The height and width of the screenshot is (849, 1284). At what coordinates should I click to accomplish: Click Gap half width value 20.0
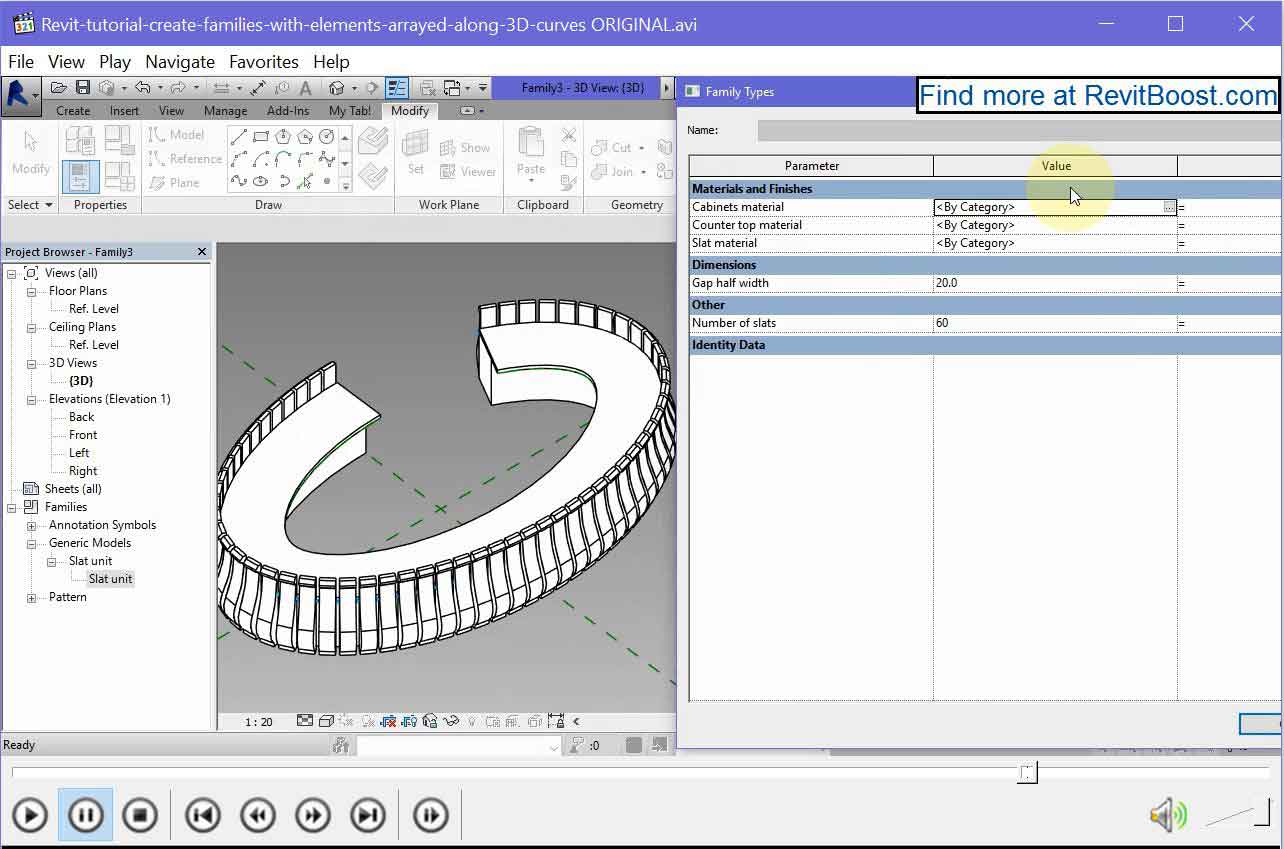click(x=1055, y=283)
